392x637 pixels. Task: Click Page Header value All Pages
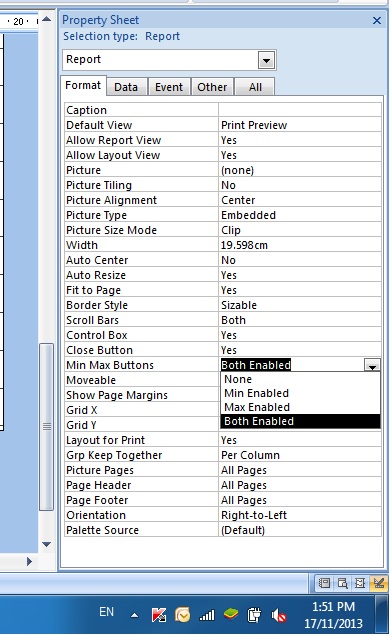tap(300, 485)
